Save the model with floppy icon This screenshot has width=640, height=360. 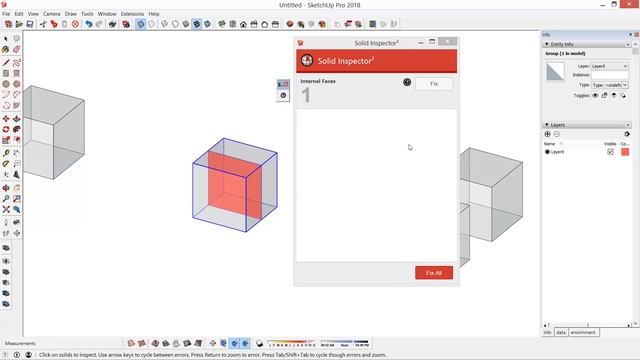(30, 24)
